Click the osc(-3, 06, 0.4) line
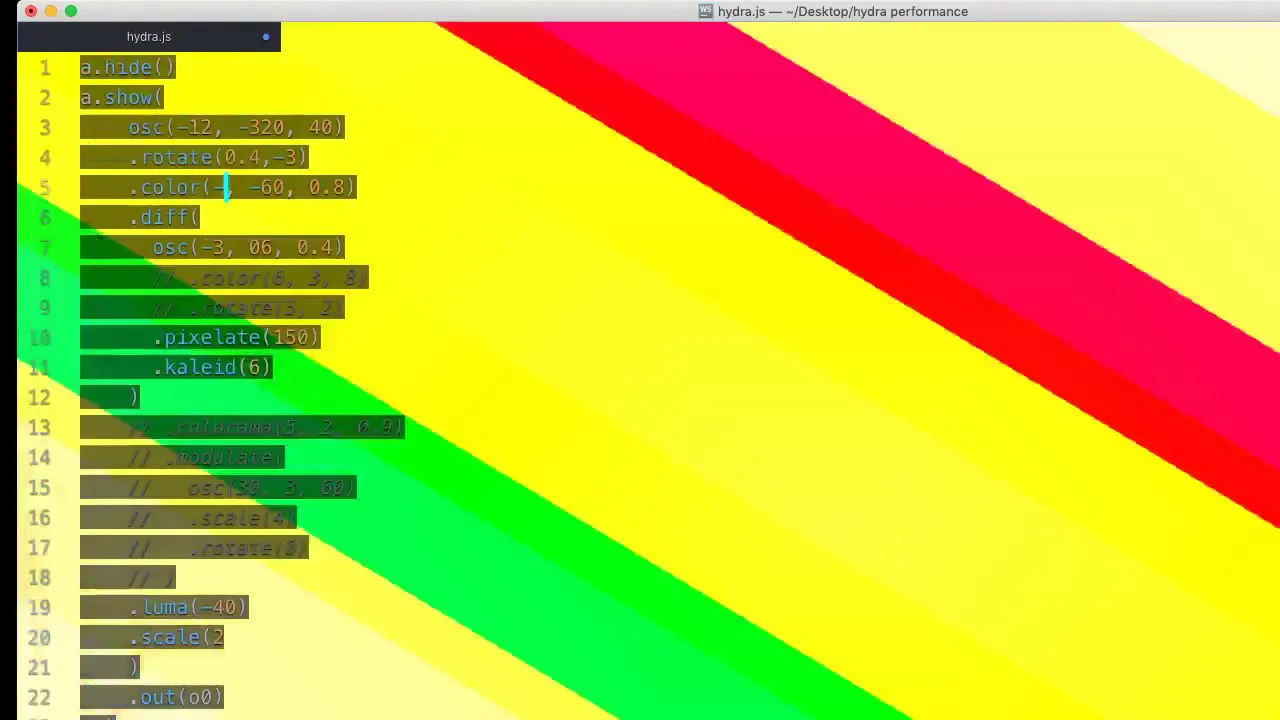Image resolution: width=1280 pixels, height=720 pixels. 247,247
